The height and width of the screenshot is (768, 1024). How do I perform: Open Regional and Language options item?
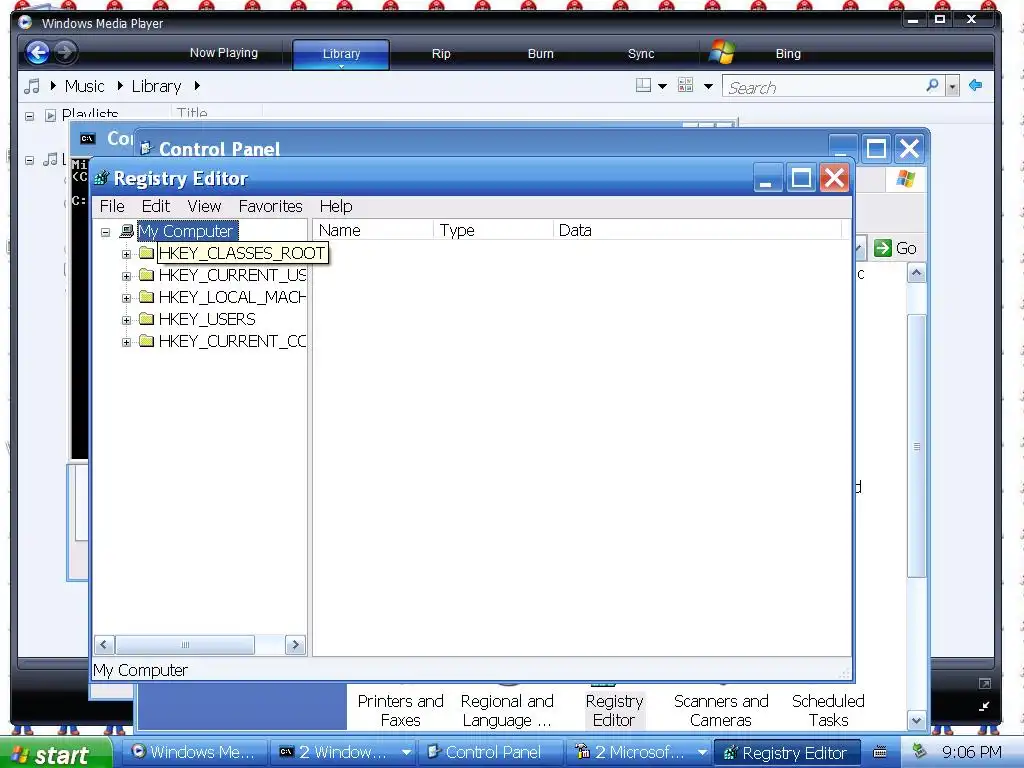coord(507,710)
